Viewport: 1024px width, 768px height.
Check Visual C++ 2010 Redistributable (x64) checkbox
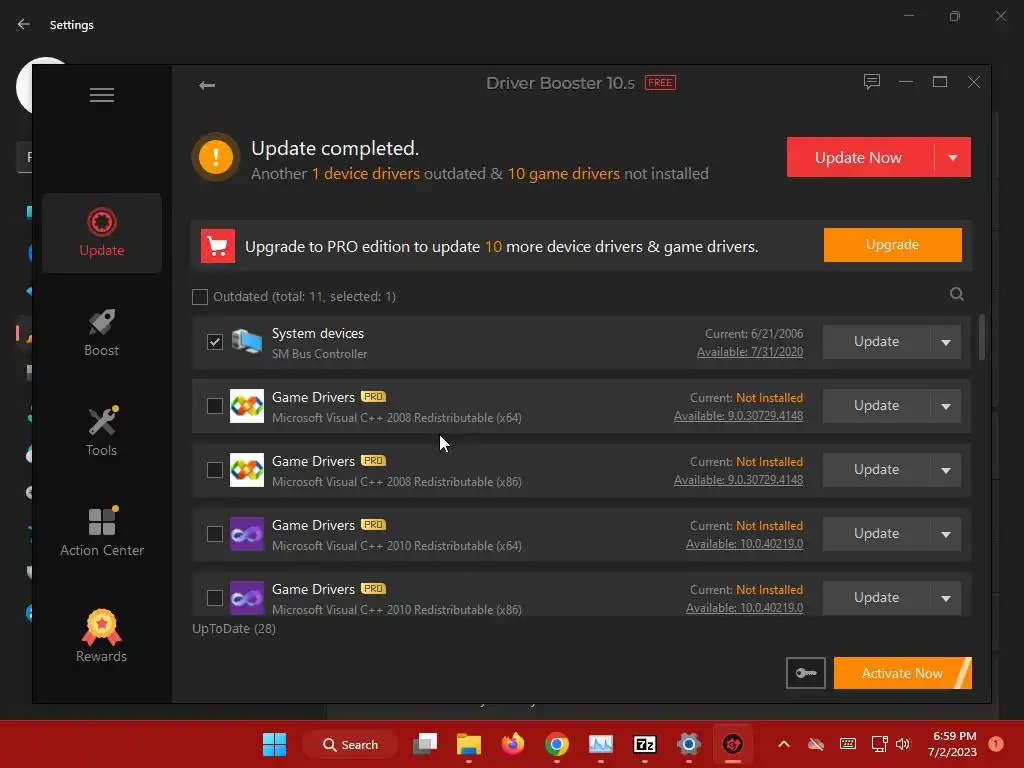215,534
